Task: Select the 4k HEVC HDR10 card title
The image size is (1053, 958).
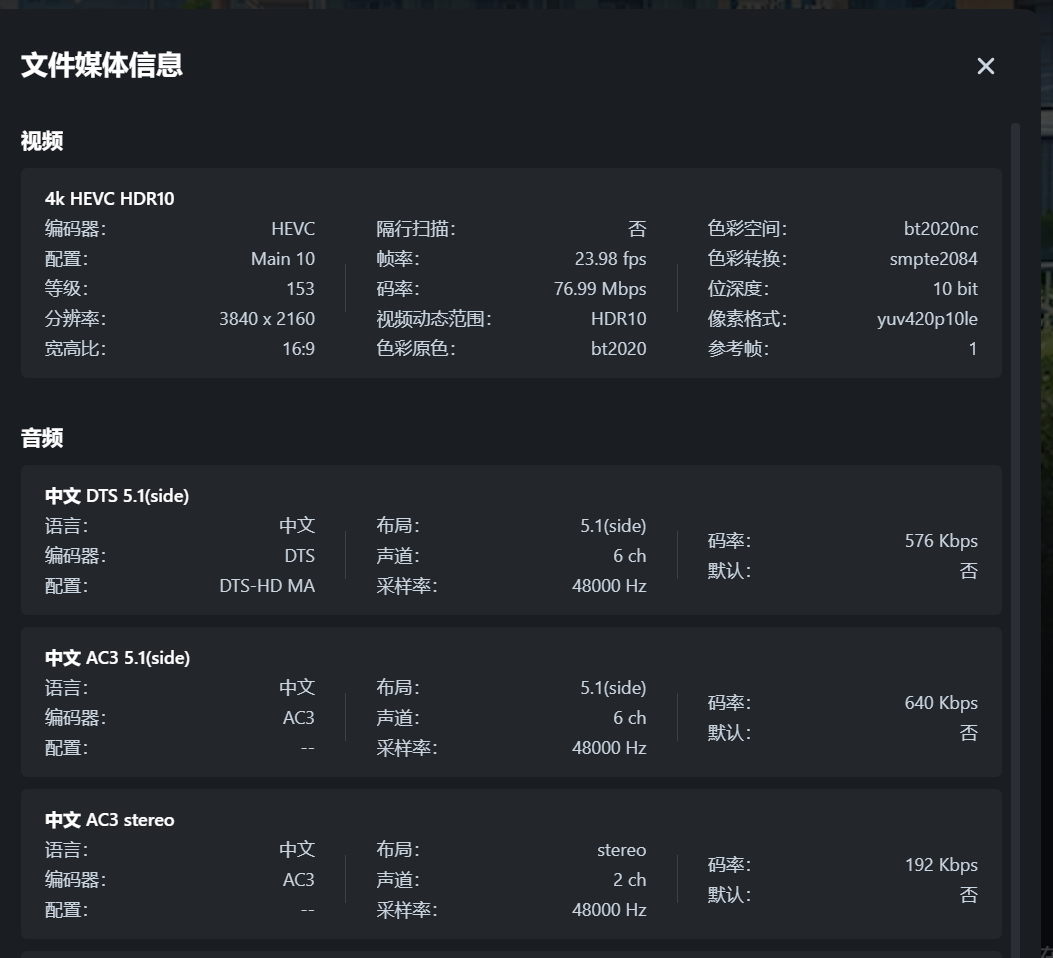Action: pos(109,199)
